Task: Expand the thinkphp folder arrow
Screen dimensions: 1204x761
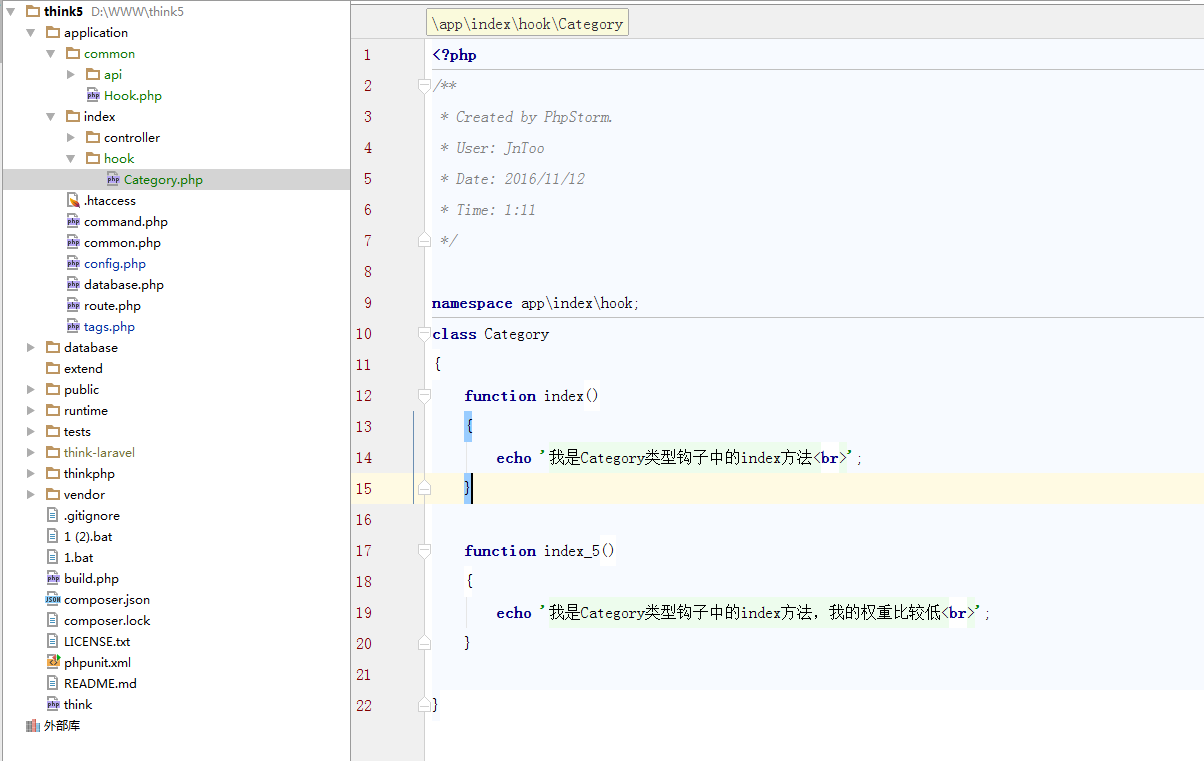Action: coord(31,473)
